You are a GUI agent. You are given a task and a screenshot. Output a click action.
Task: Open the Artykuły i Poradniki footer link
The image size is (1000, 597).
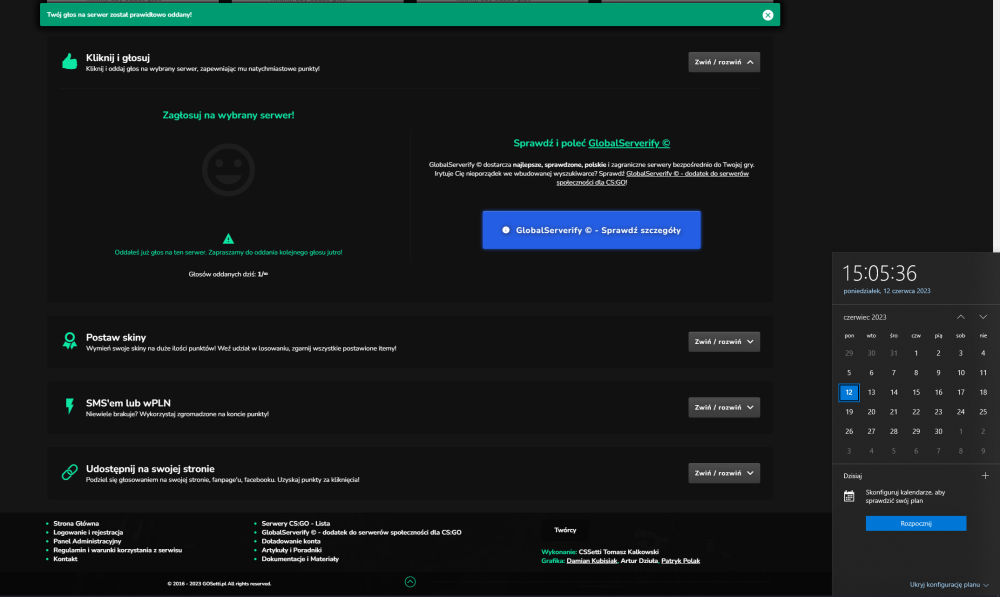[x=291, y=550]
